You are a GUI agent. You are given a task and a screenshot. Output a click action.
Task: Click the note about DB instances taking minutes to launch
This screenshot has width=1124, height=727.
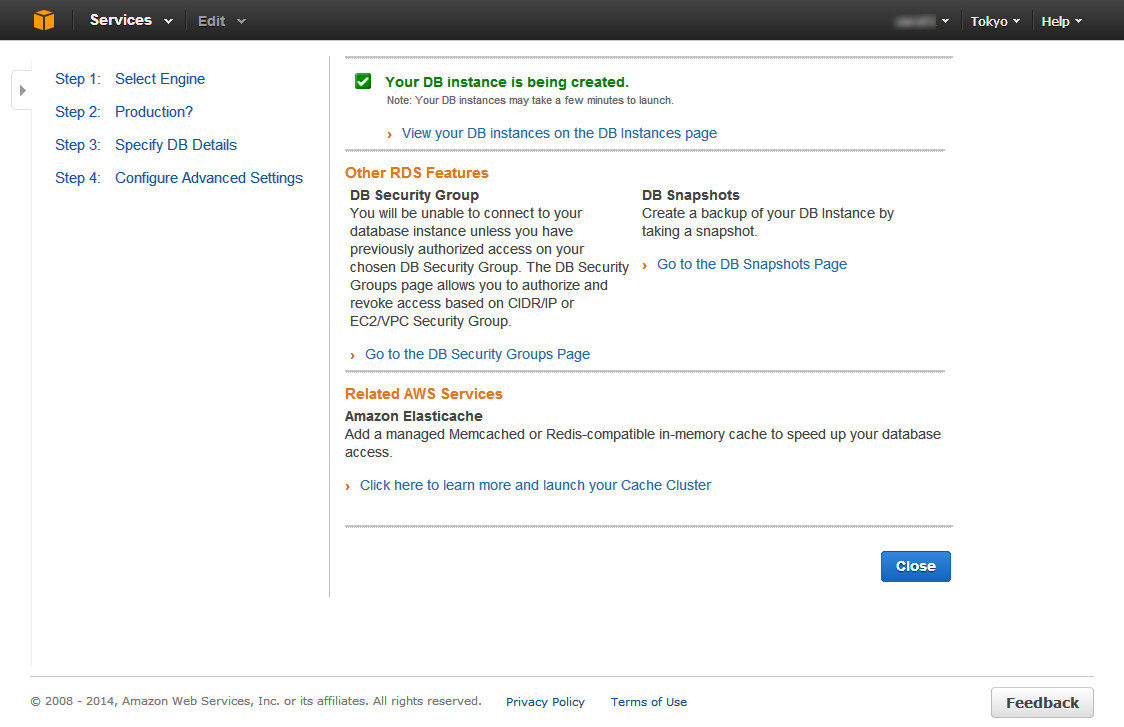530,100
